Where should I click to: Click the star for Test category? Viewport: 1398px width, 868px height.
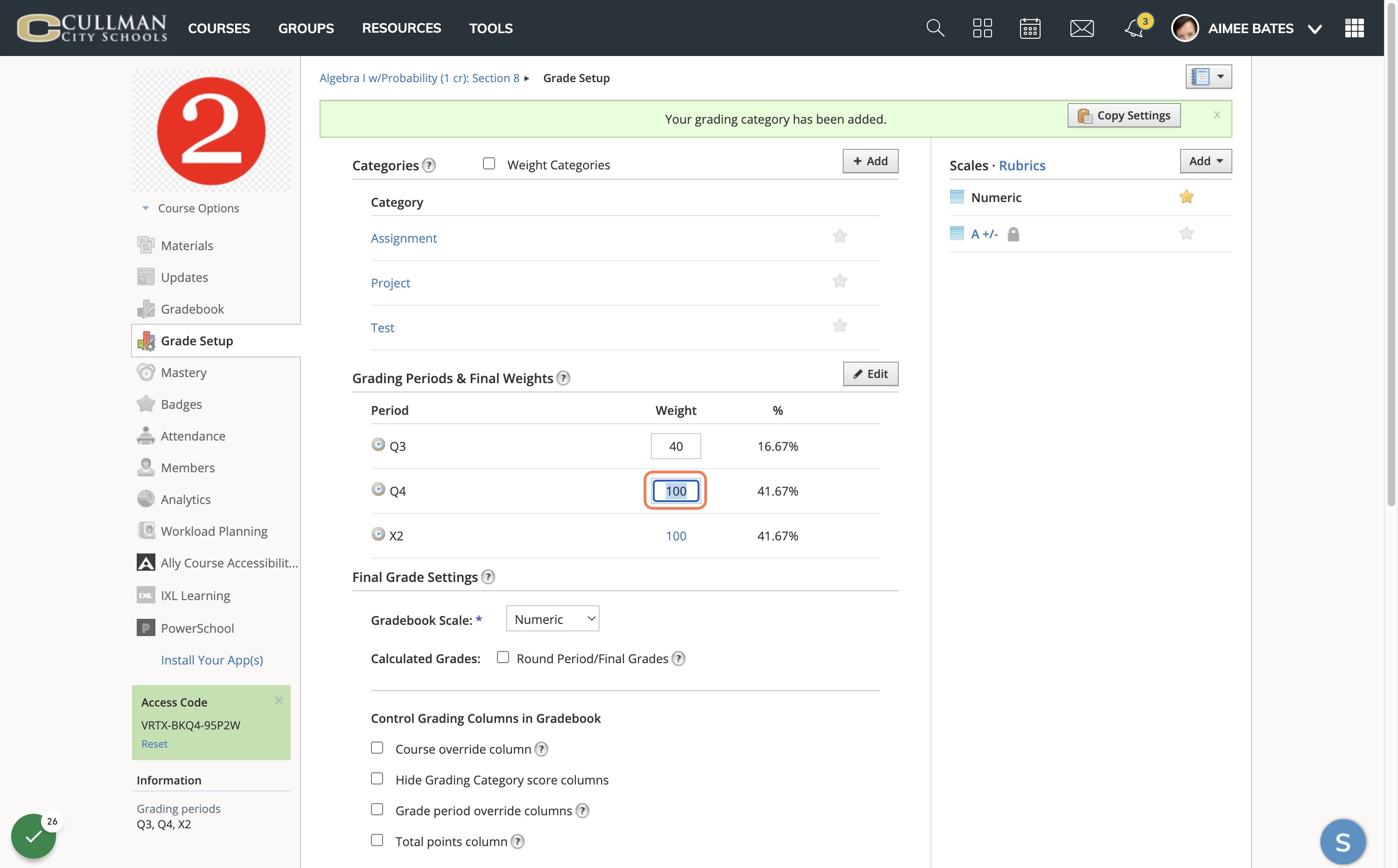point(839,326)
